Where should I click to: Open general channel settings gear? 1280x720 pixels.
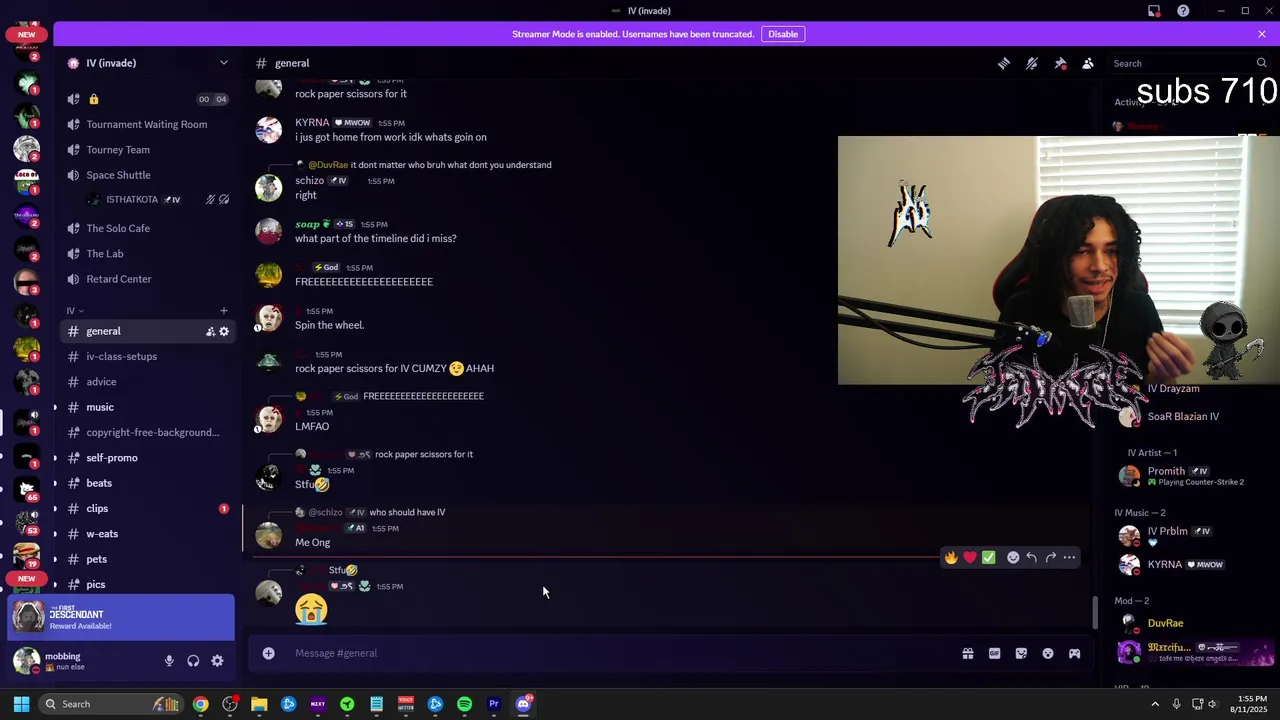coord(224,331)
